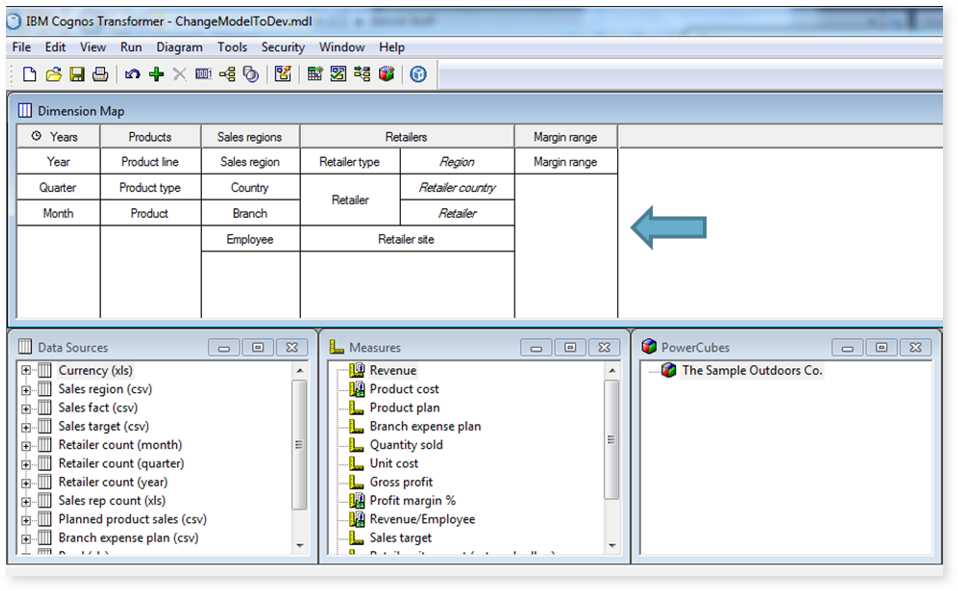Select the Retailers dimension header

(x=407, y=137)
